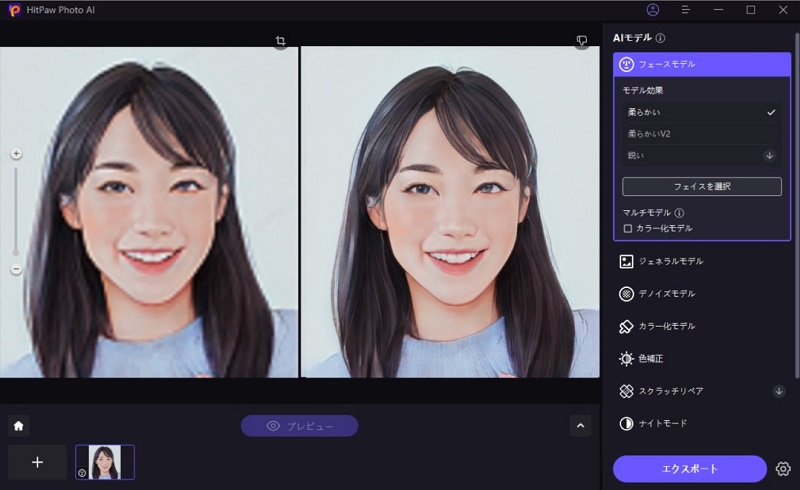Screen dimensions: 800x490
Task: Collapse the bottom thumbnail panel chevron
Action: [x=581, y=426]
